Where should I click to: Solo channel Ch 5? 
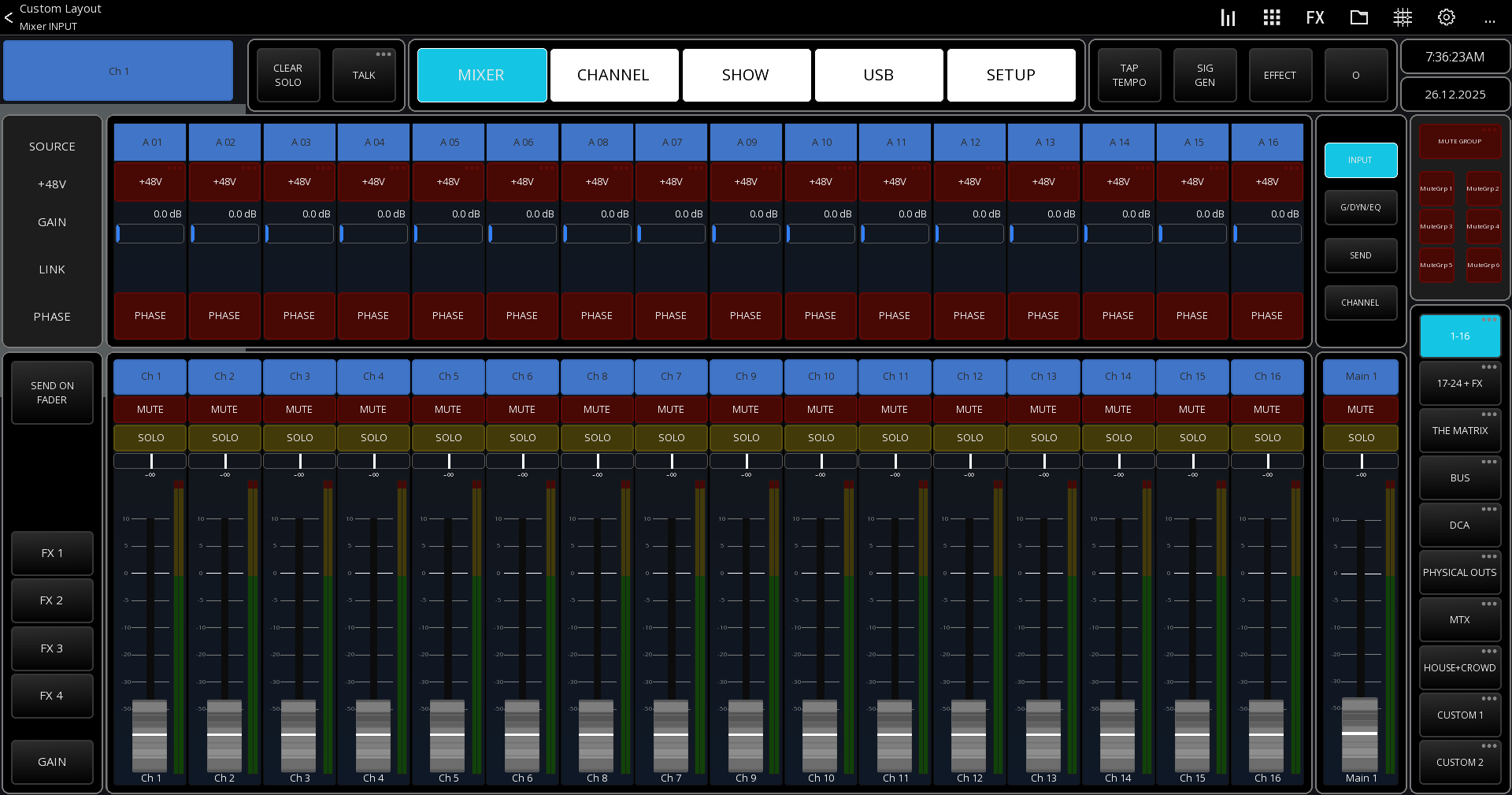coord(448,437)
